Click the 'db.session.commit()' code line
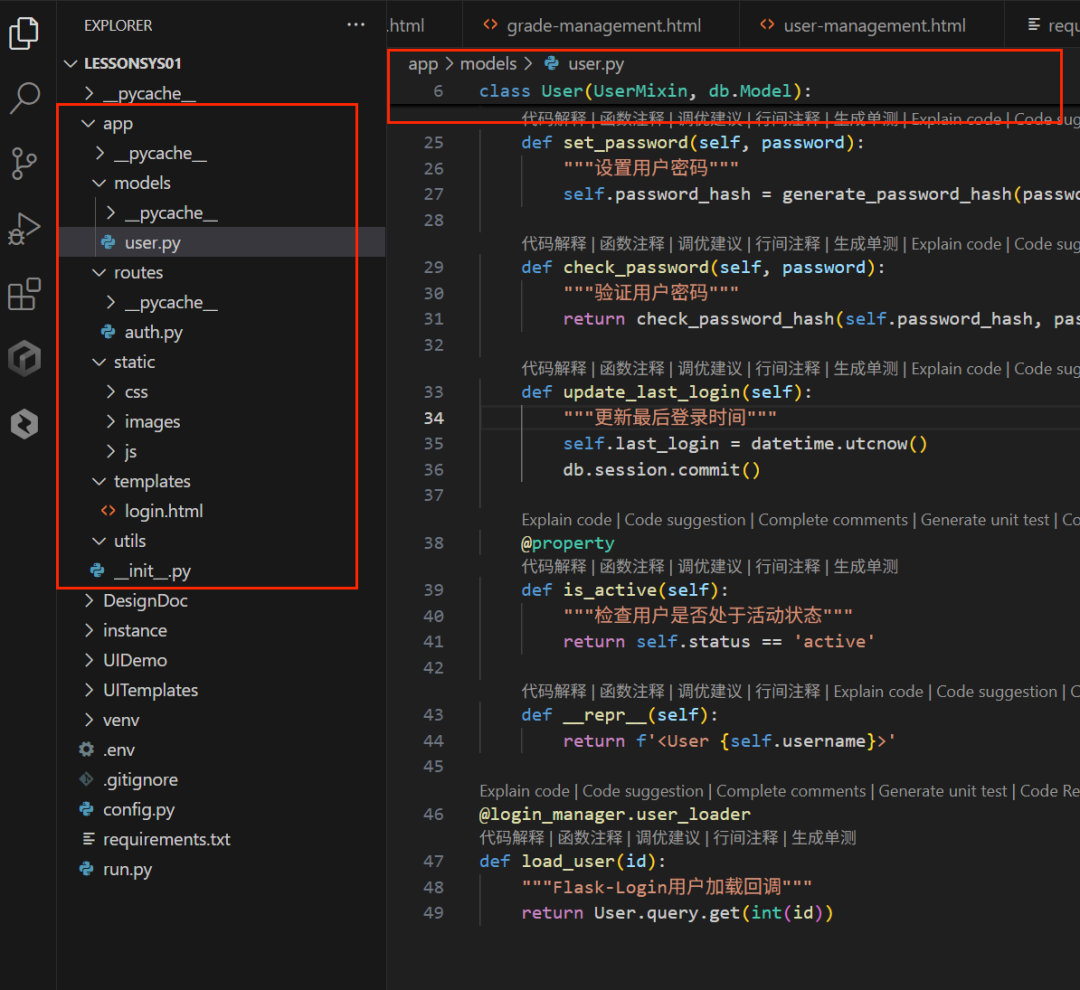The image size is (1080, 990). point(661,470)
